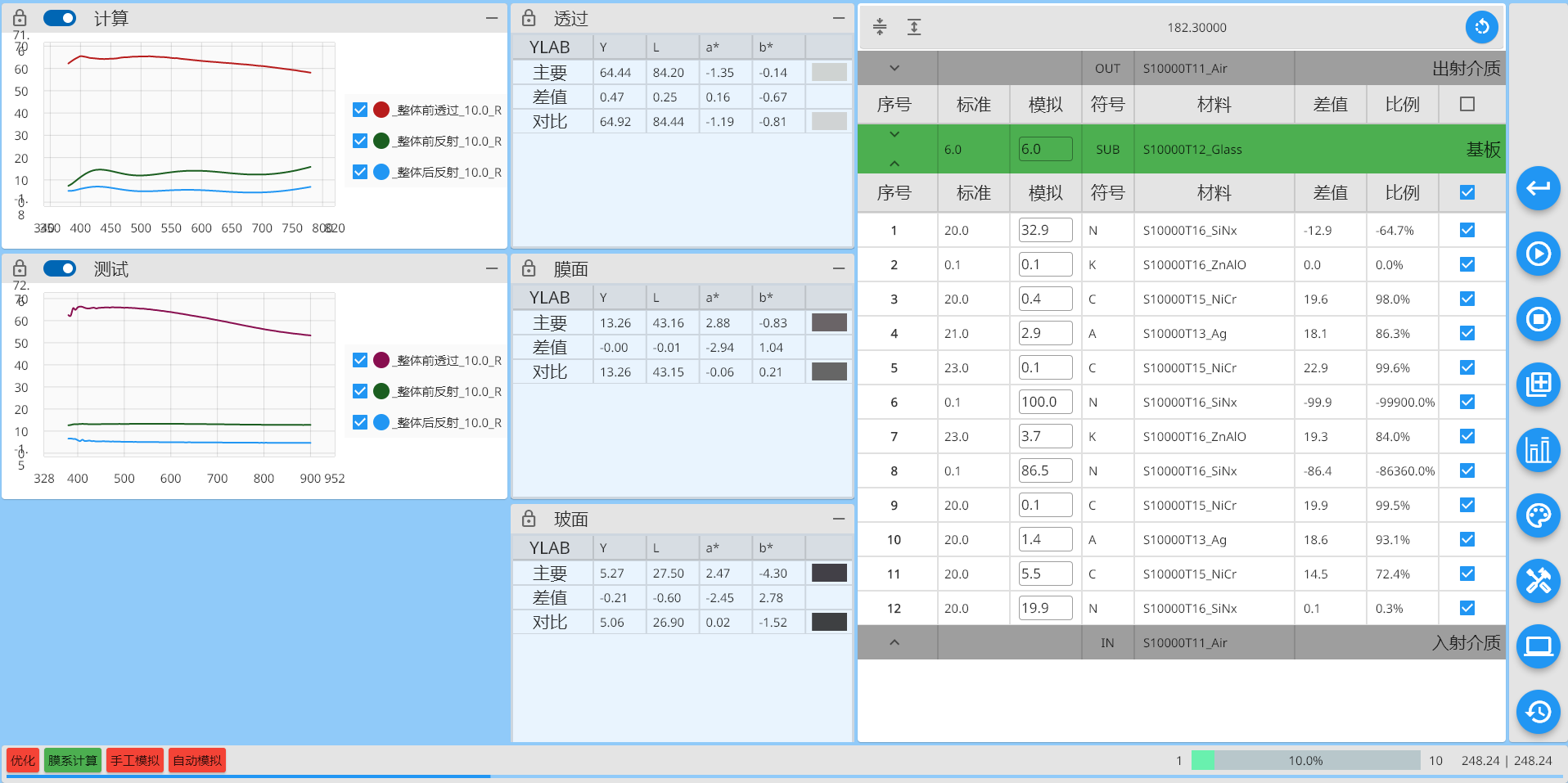Screen dimensions: 1568x783
Task: Edit the 模拟 value field of layer 6
Action: [x=1045, y=401]
